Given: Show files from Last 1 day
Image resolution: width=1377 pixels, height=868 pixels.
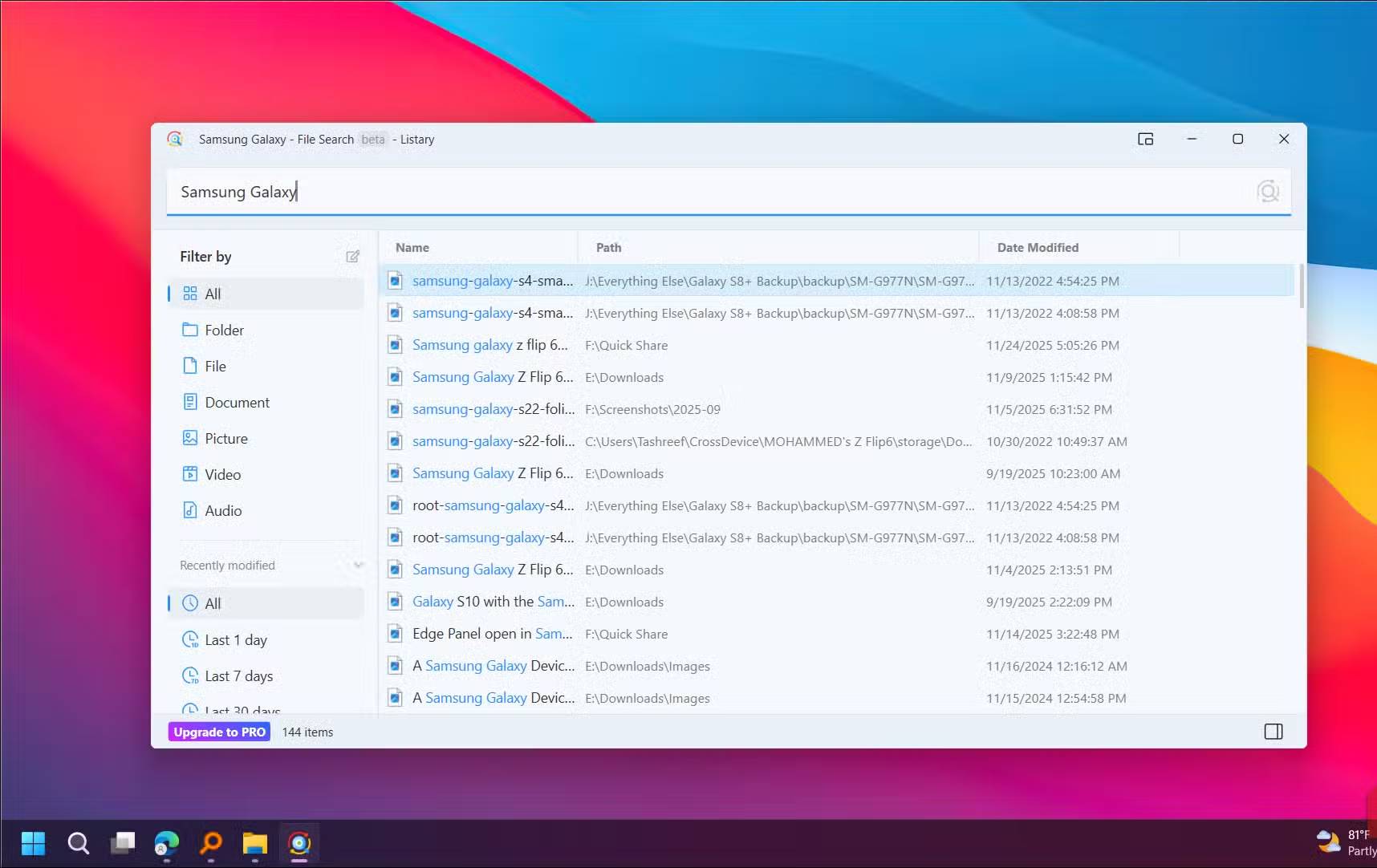Looking at the screenshot, I should (235, 639).
